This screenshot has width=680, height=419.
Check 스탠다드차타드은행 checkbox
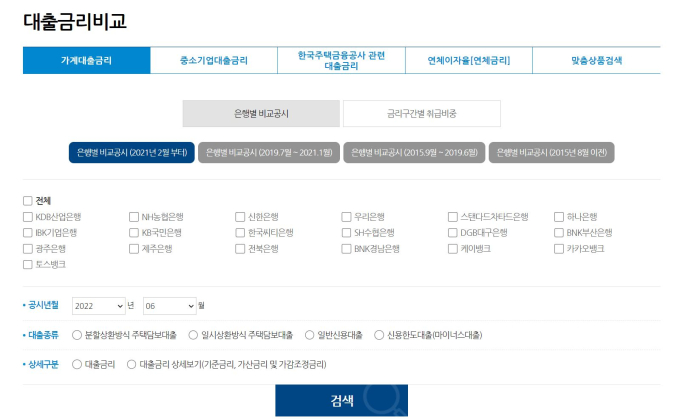pyautogui.click(x=452, y=217)
